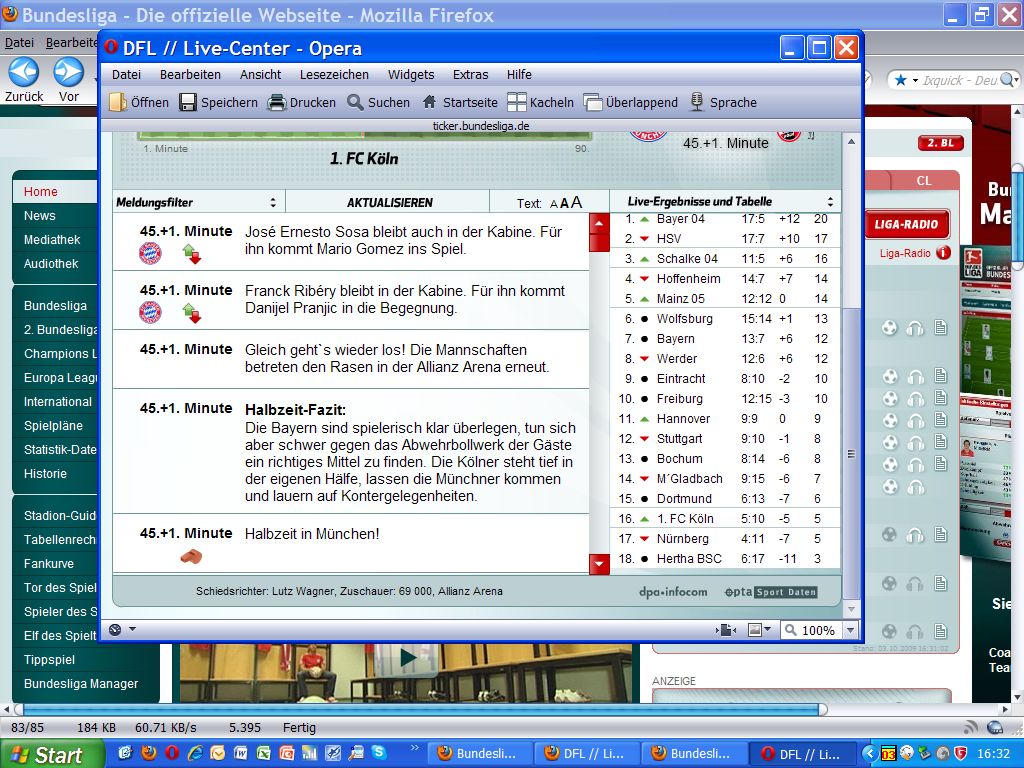
Task: Expand hidden system tray icons arrow
Action: coord(869,753)
